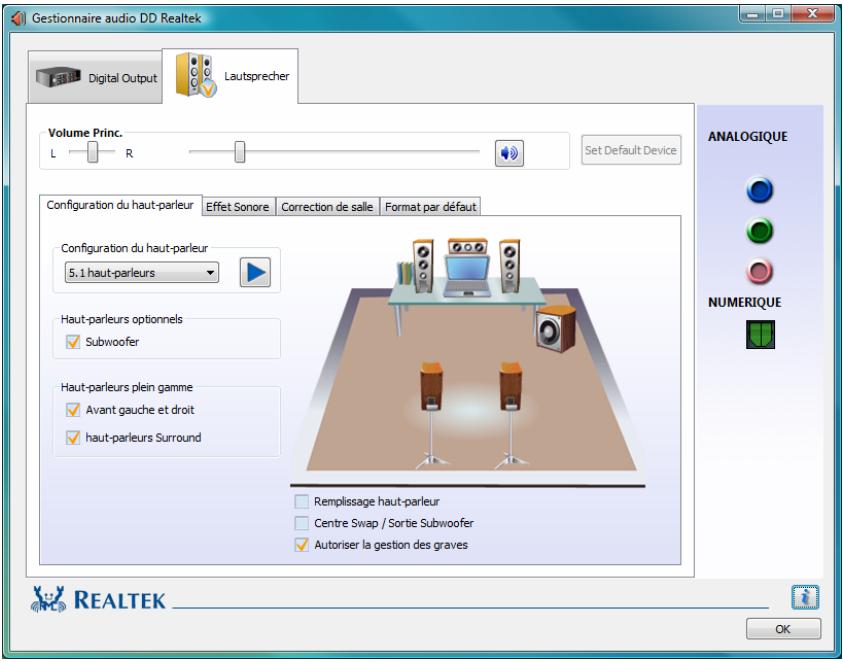Click the center speaker above the laptop
843x662 pixels.
(467, 246)
